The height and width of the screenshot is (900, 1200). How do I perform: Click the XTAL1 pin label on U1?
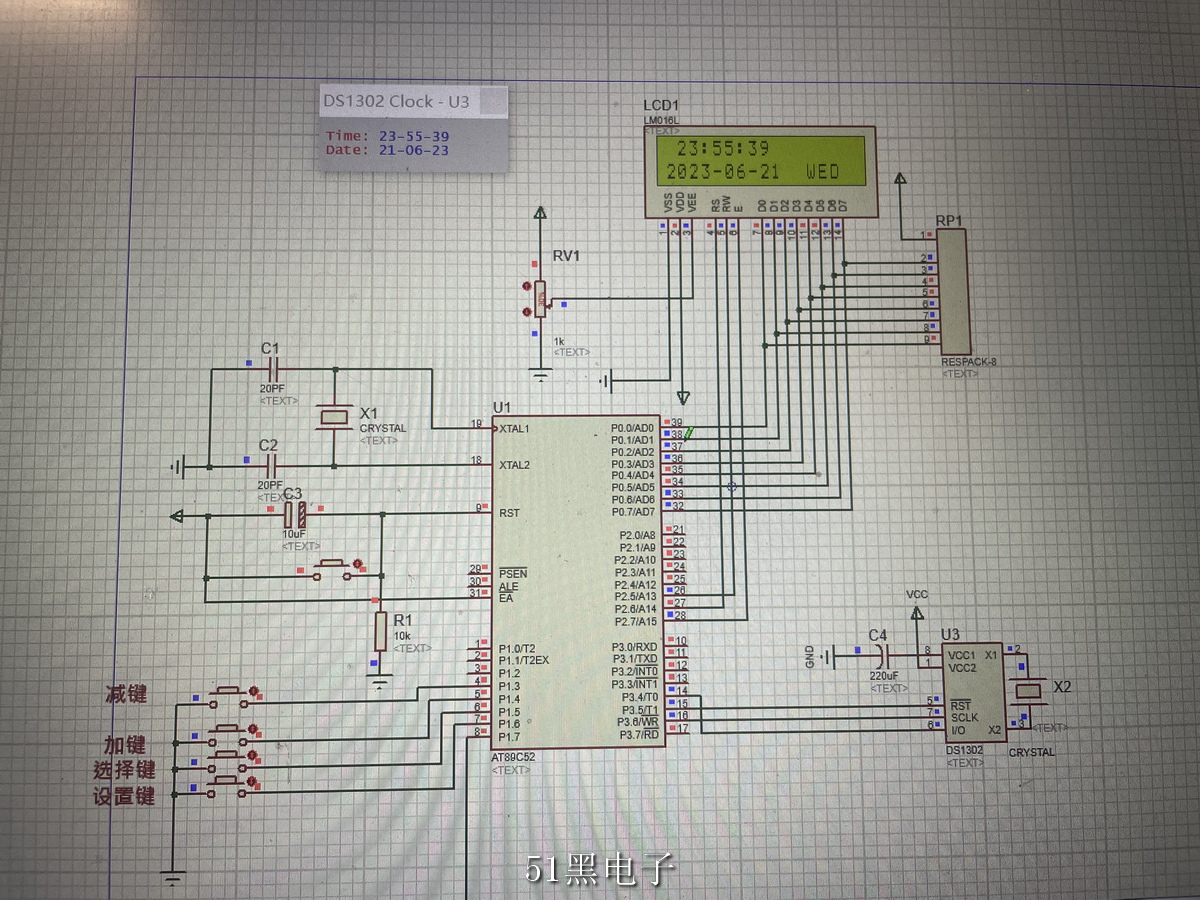[515, 428]
